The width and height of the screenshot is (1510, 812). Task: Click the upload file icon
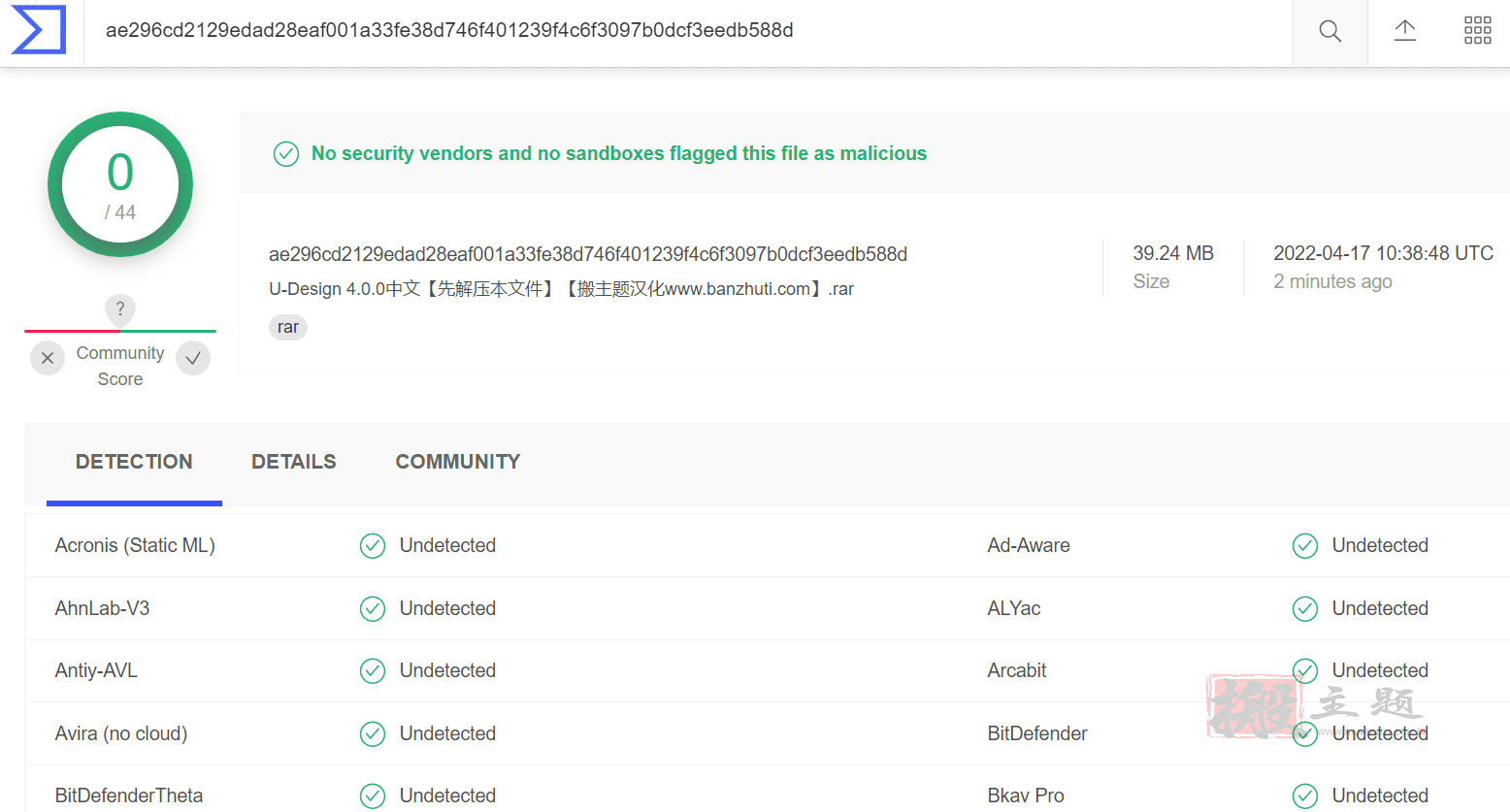pos(1404,30)
